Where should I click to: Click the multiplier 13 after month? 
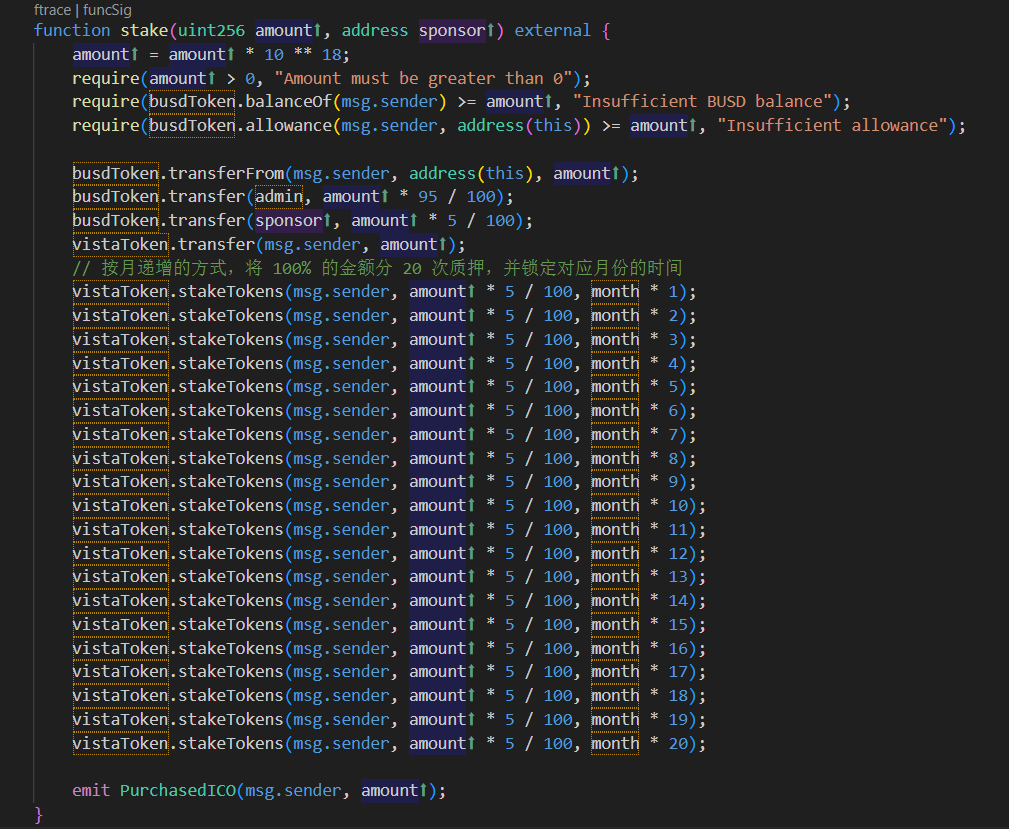[x=678, y=577]
